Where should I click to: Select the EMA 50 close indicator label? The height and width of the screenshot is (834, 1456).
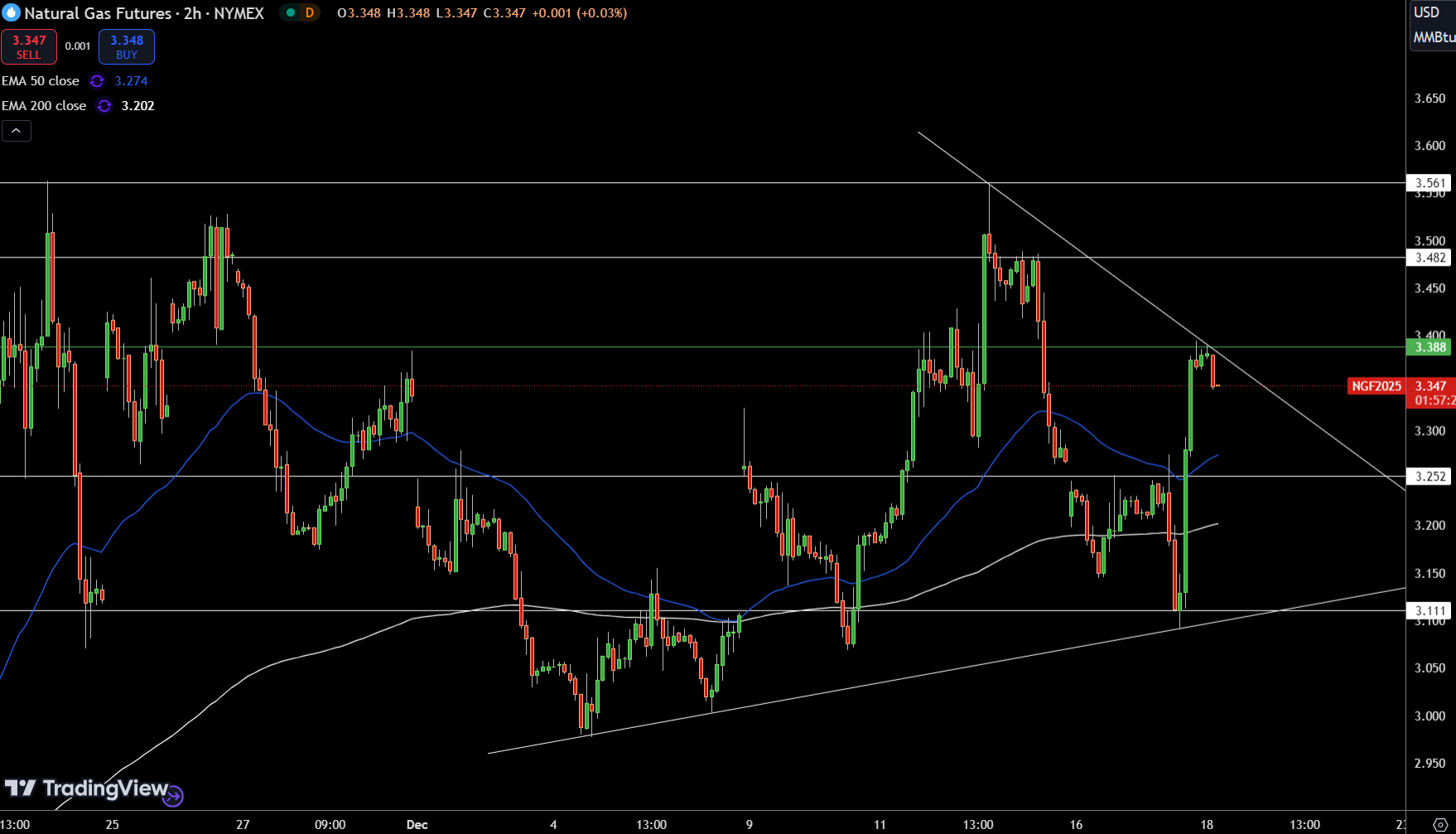pyautogui.click(x=41, y=80)
